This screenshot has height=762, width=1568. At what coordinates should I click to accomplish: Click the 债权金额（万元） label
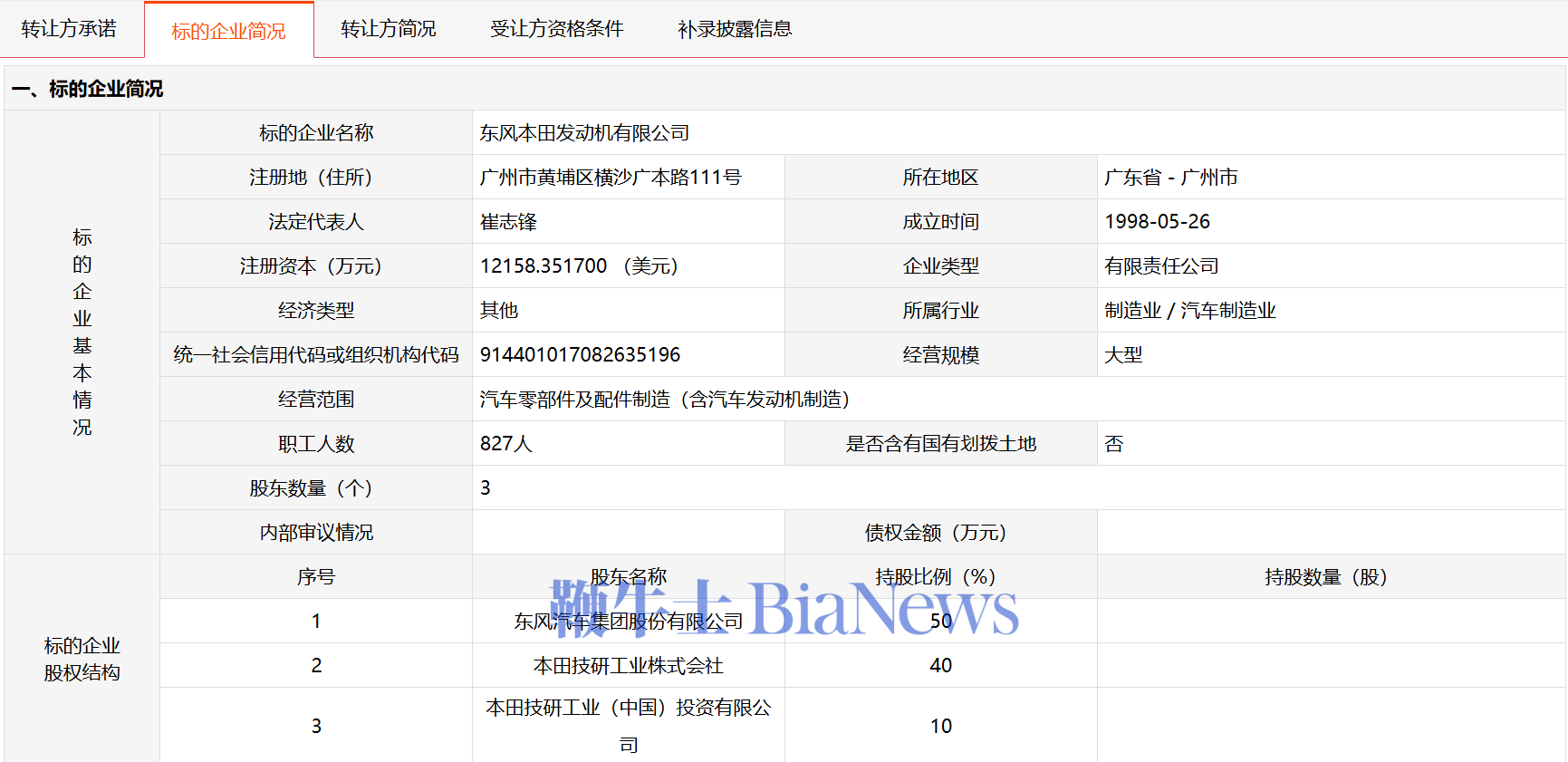coord(940,533)
